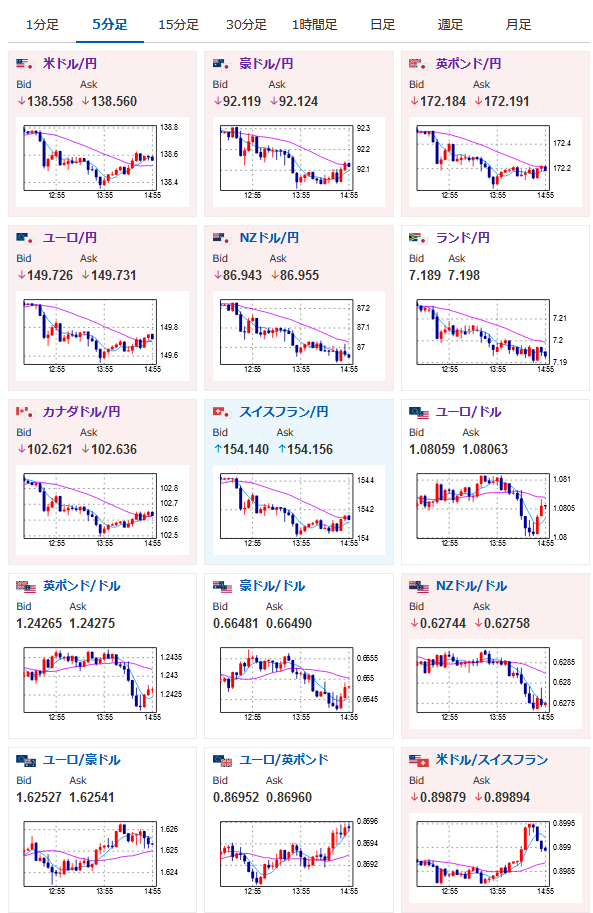Open the 英ポンド/ドル pair link
This screenshot has height=913, width=593.
point(82,586)
